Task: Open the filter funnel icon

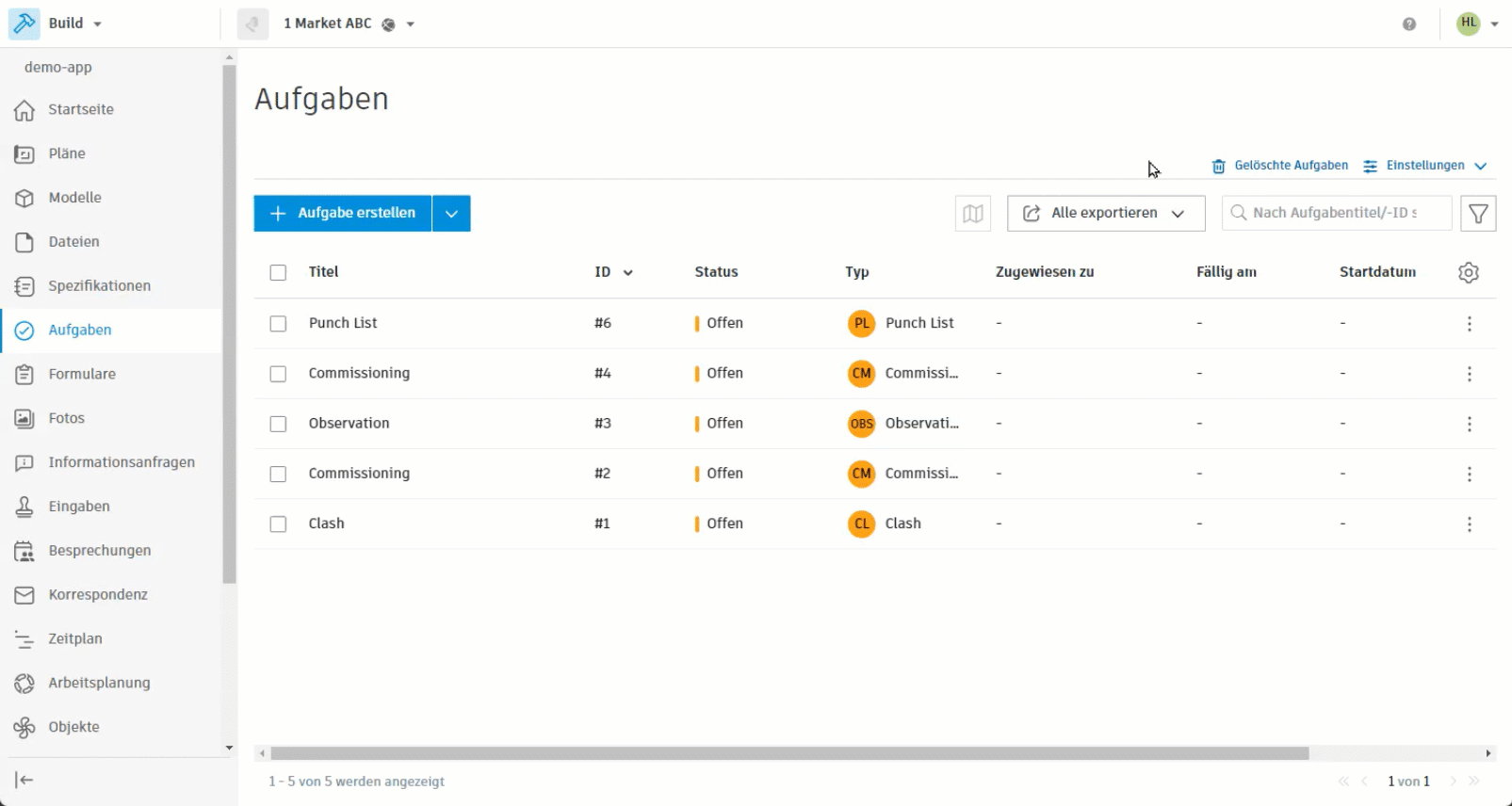Action: tap(1478, 214)
